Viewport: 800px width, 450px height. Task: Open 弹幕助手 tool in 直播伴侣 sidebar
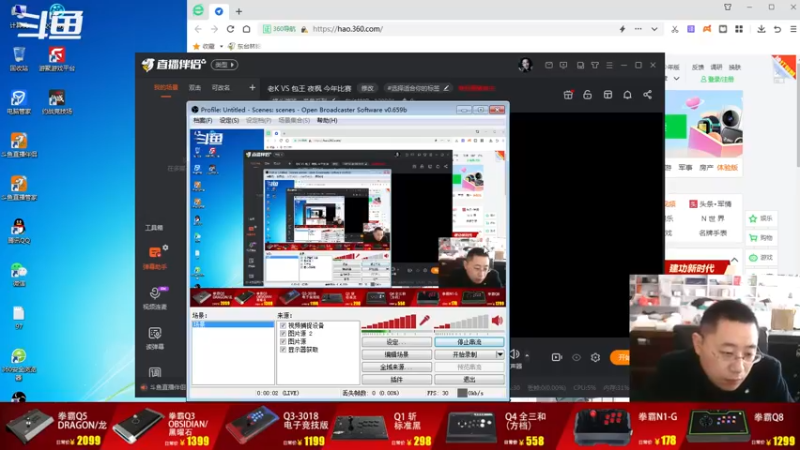pos(155,258)
